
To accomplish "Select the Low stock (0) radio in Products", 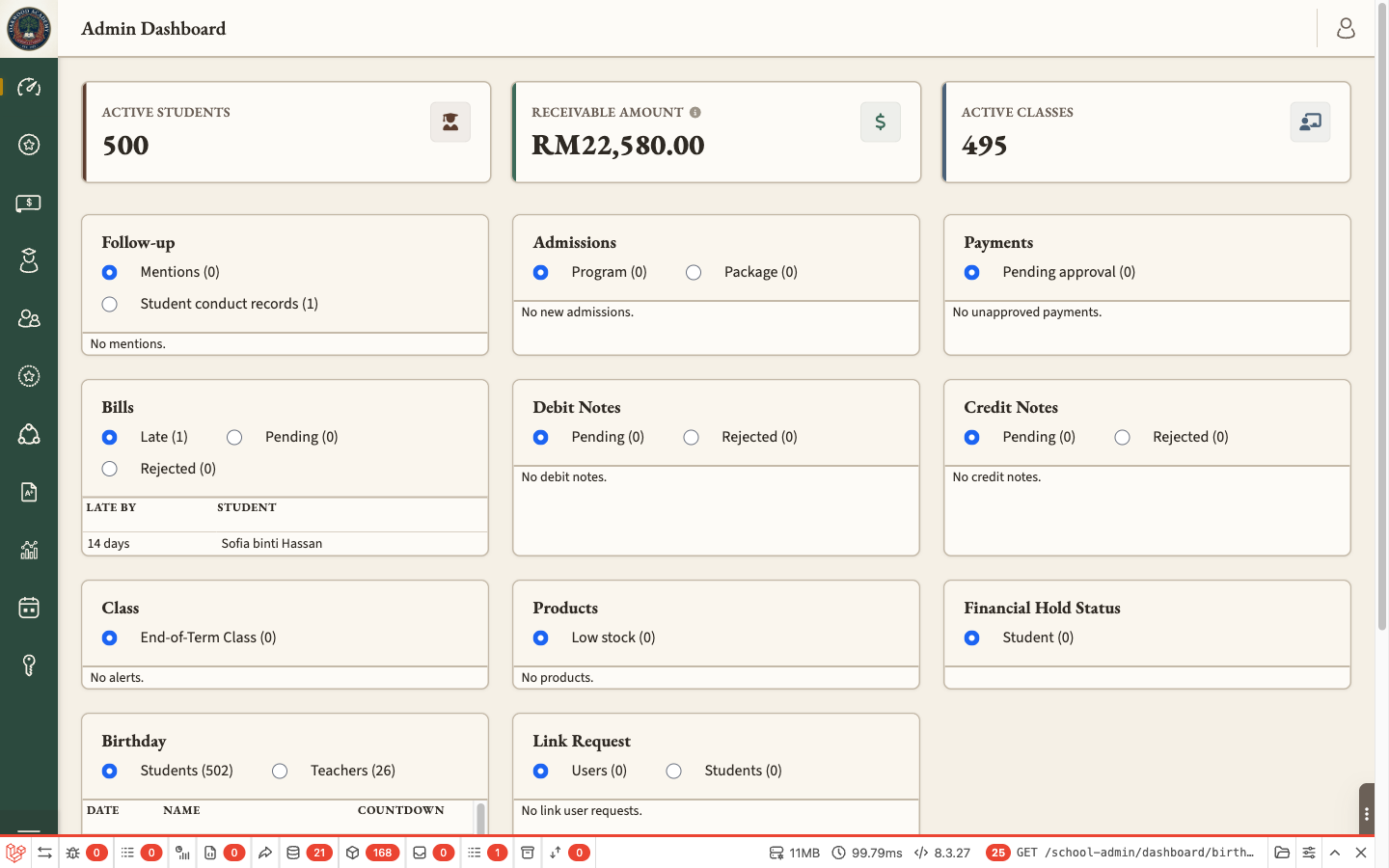I will coord(541,638).
